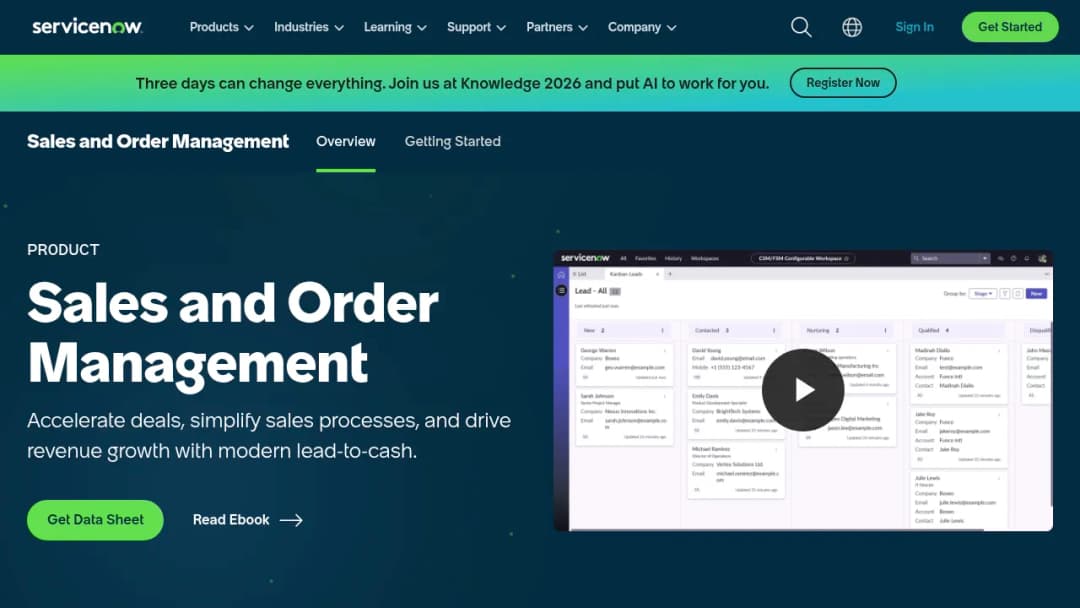This screenshot has width=1080, height=608.
Task: Switch to the Getting Started tab
Action: 453,141
